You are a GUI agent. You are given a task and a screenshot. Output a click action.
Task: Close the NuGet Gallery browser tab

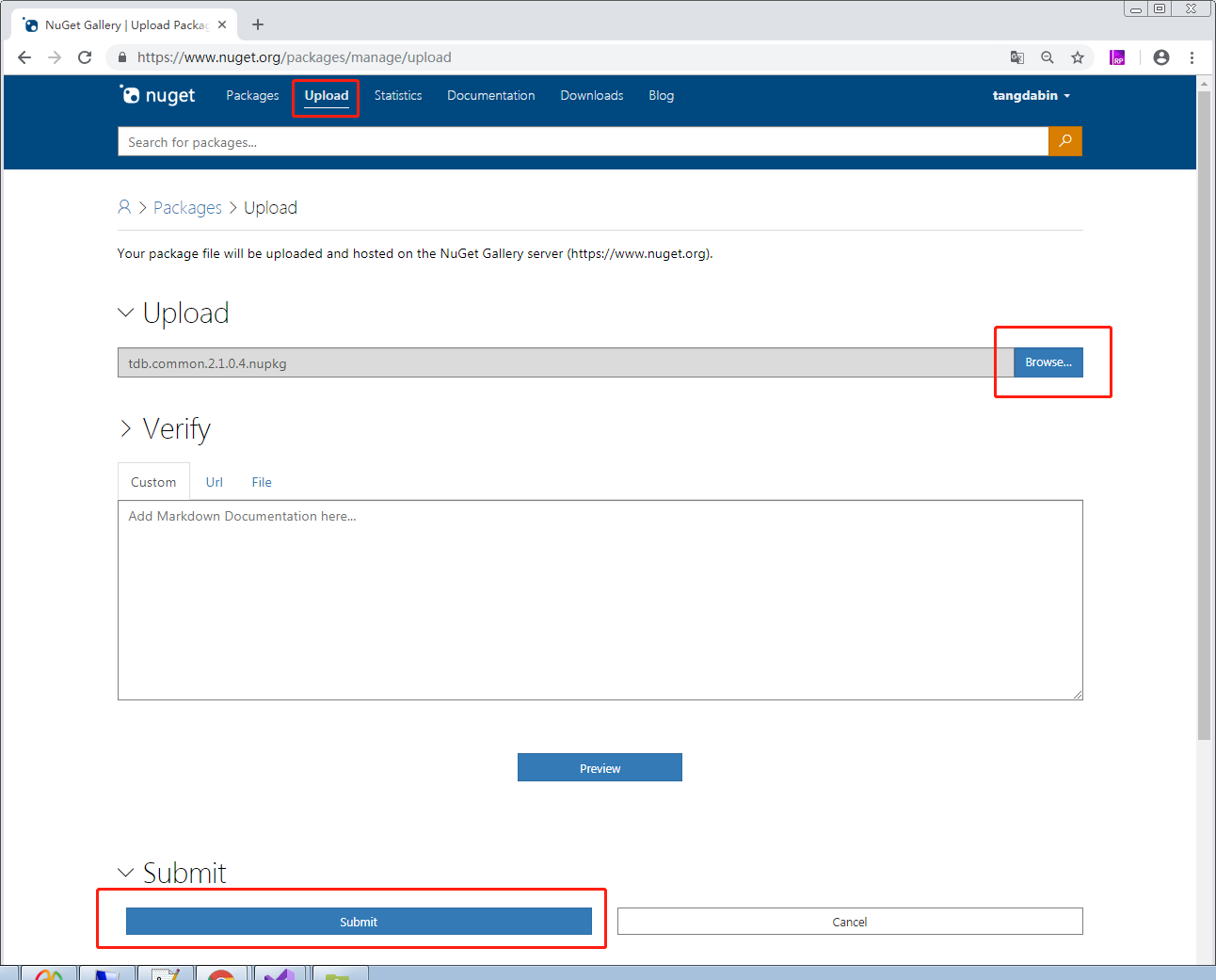(222, 25)
